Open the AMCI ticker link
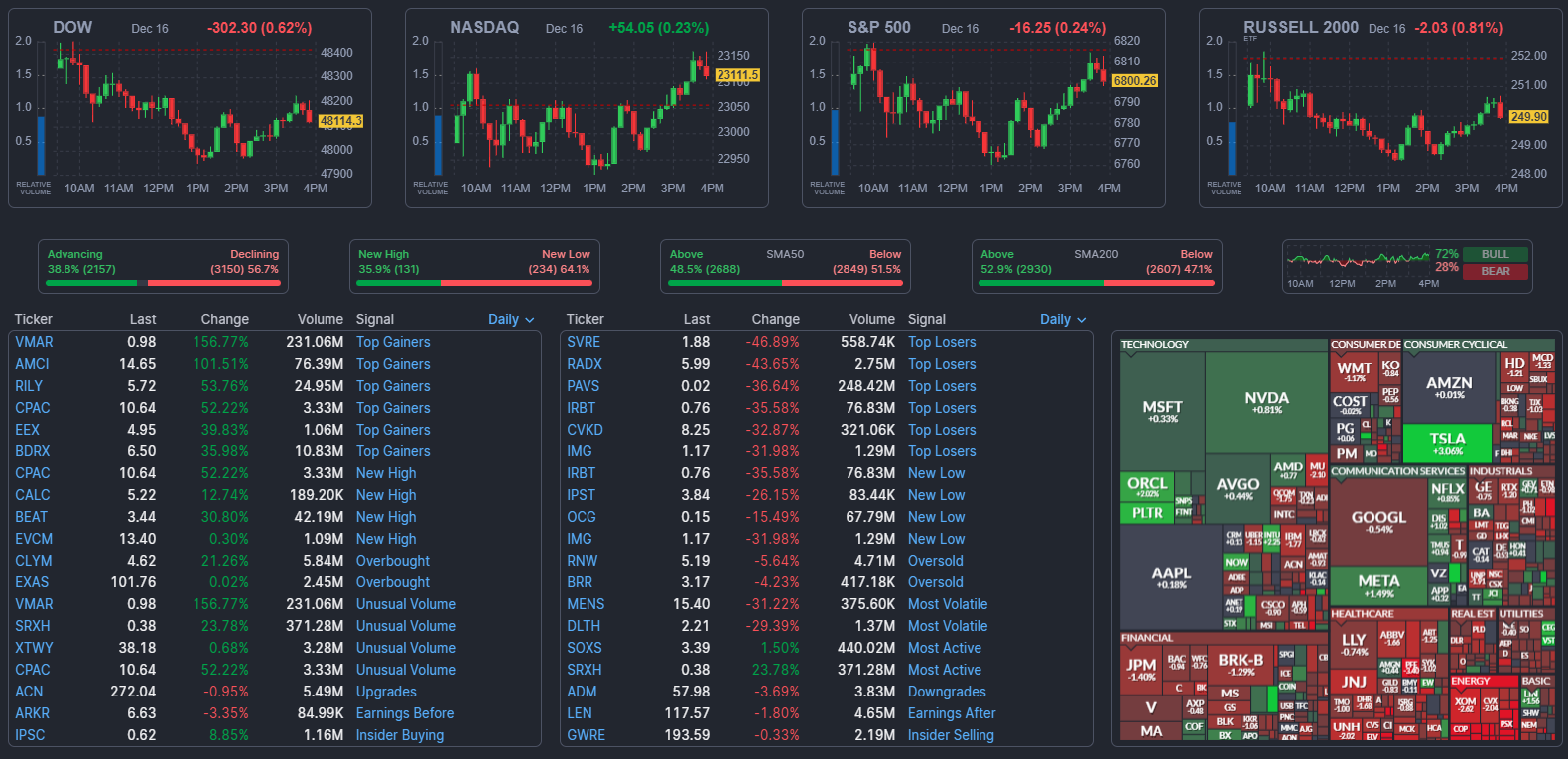 [x=32, y=364]
